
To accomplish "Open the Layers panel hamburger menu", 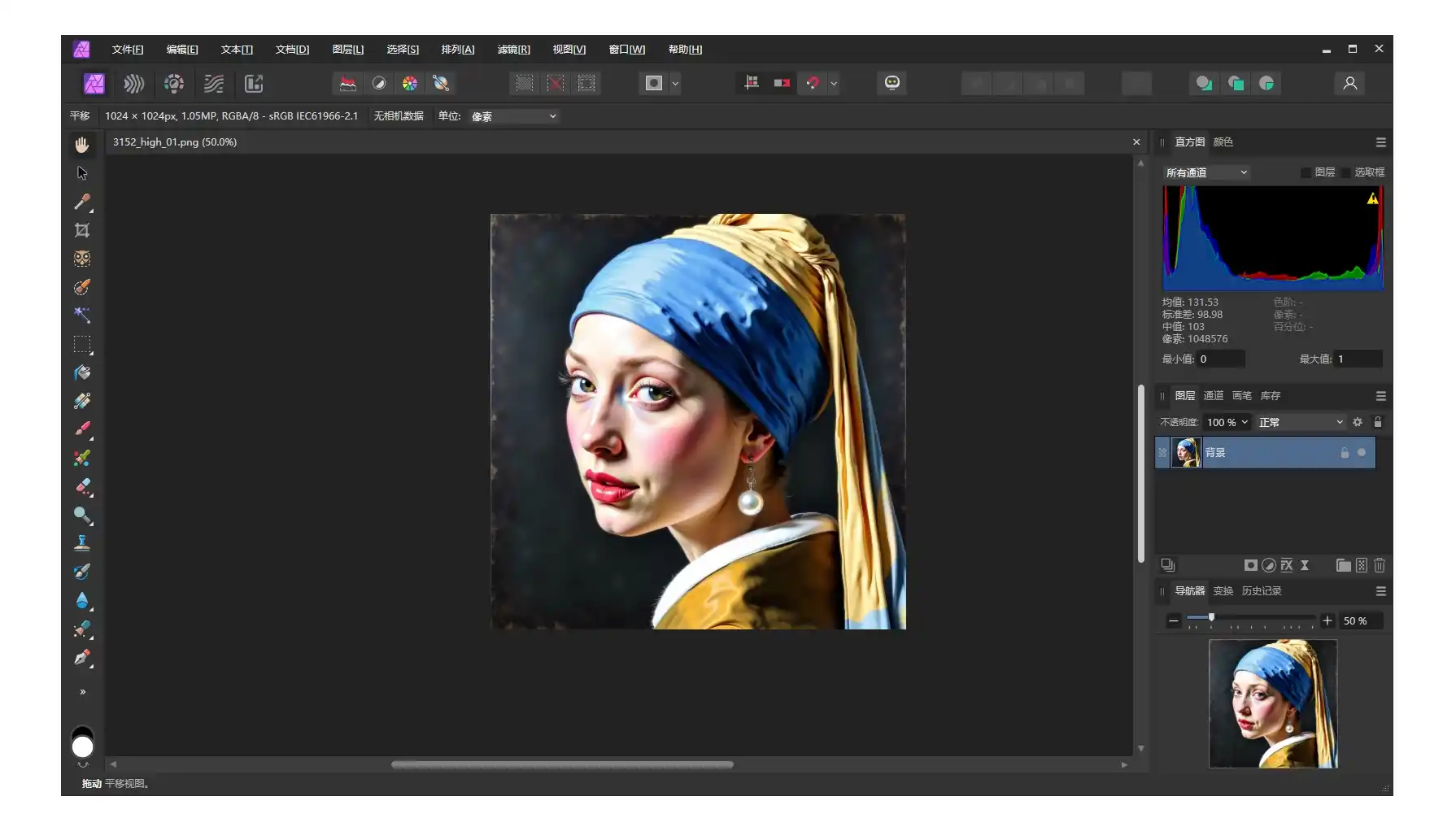I will 1380,396.
